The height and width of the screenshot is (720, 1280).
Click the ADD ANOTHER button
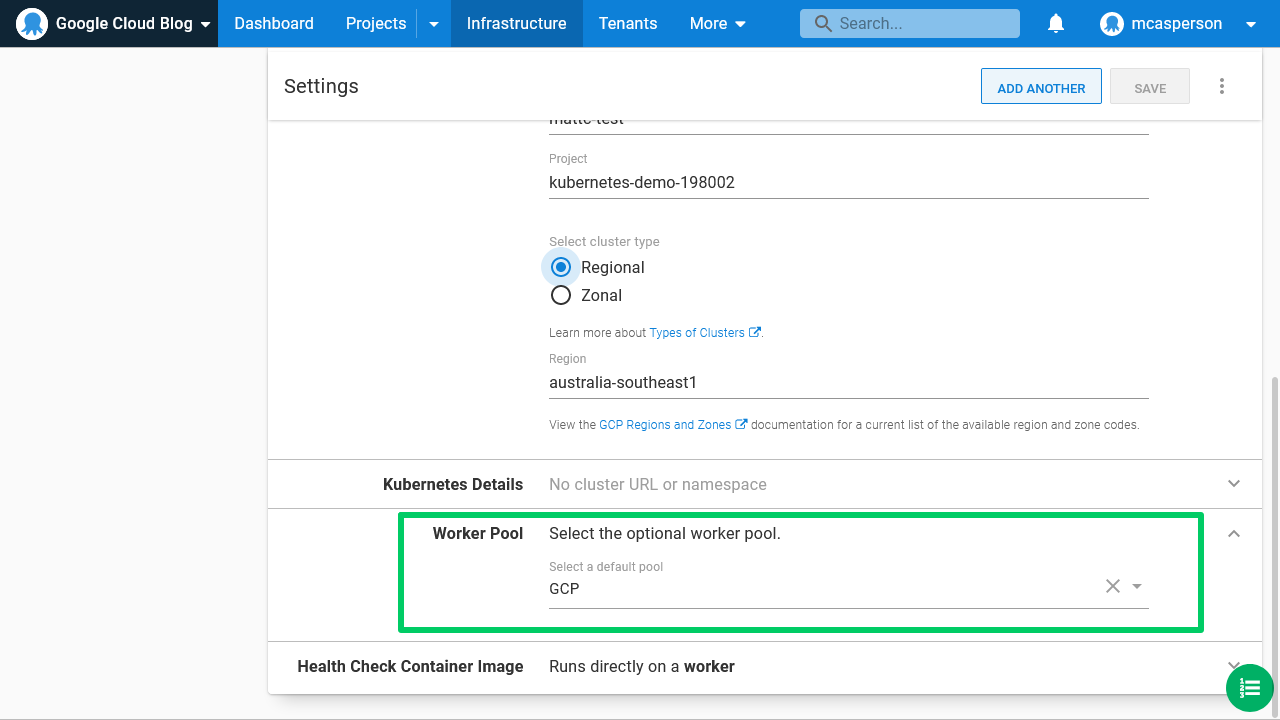1041,86
